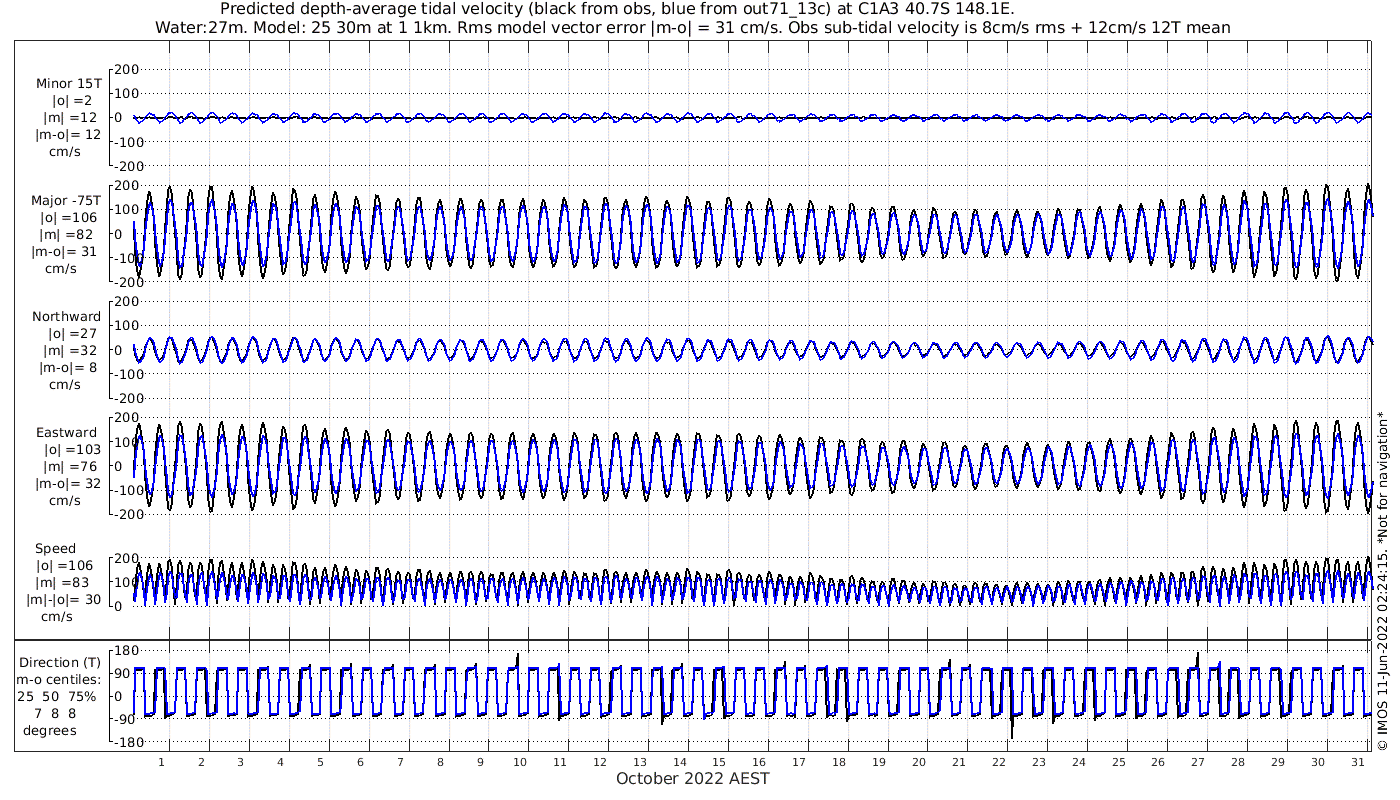Select '|m|-|o|= 30' in Speed panel
The width and height of the screenshot is (1400, 800).
click(64, 599)
